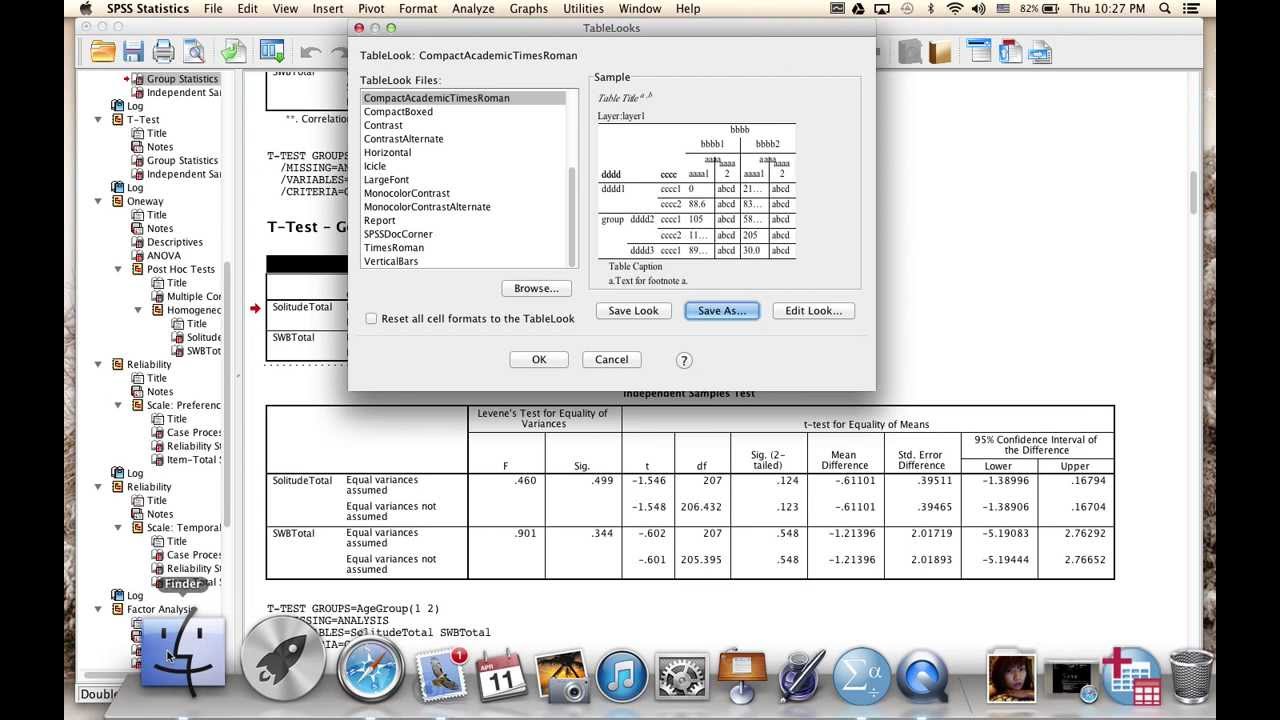Select Icicle TableLook file
Viewport: 1280px width, 720px height.
[374, 166]
